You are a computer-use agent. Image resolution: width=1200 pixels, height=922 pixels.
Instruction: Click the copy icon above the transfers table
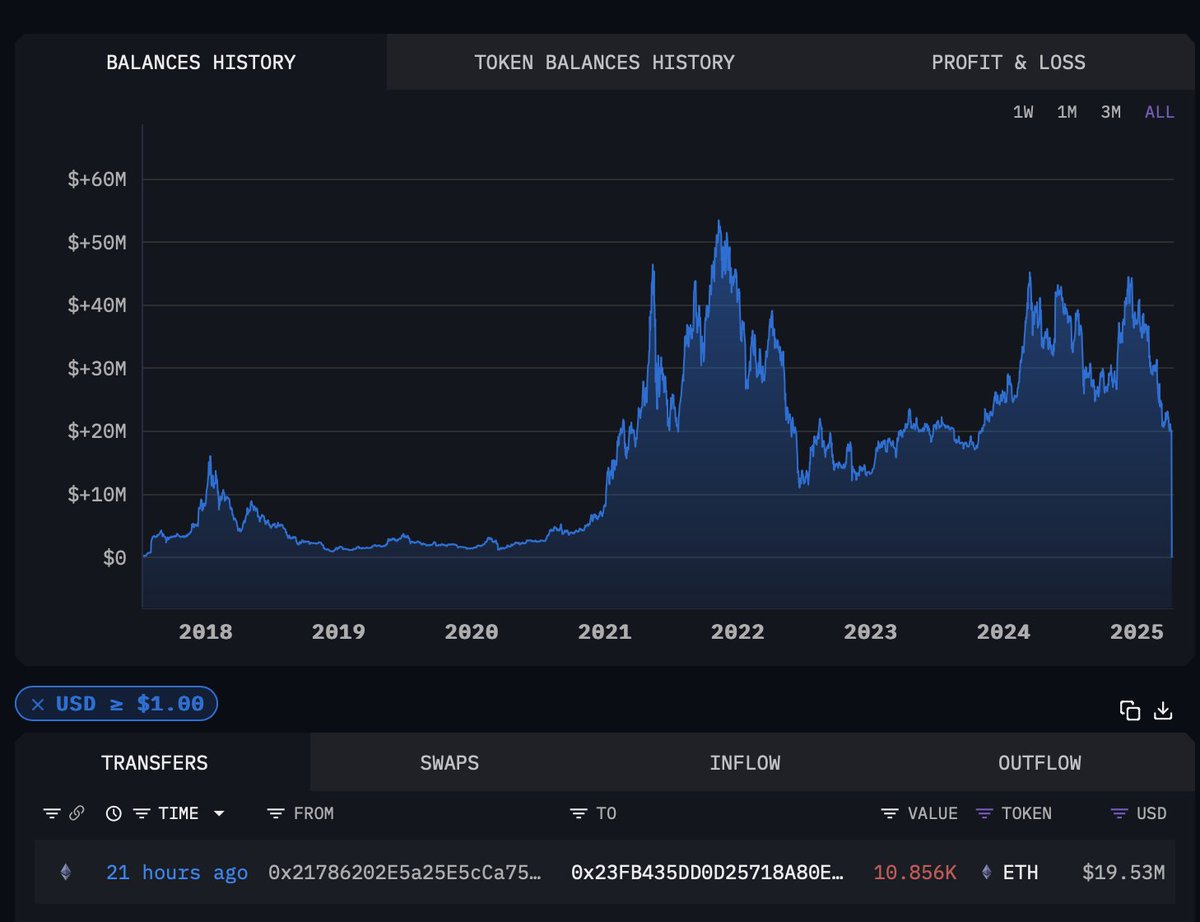(1130, 709)
